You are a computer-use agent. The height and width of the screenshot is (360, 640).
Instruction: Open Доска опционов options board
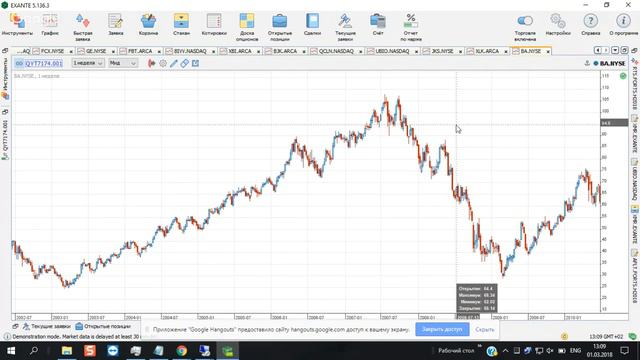click(x=247, y=27)
